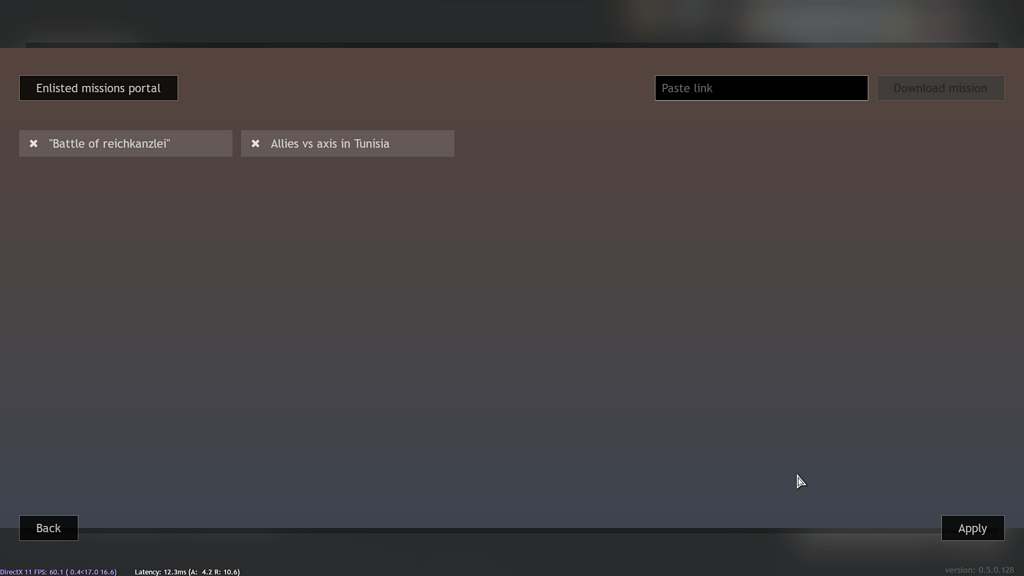Place cursor in the Paste link box

coord(761,88)
